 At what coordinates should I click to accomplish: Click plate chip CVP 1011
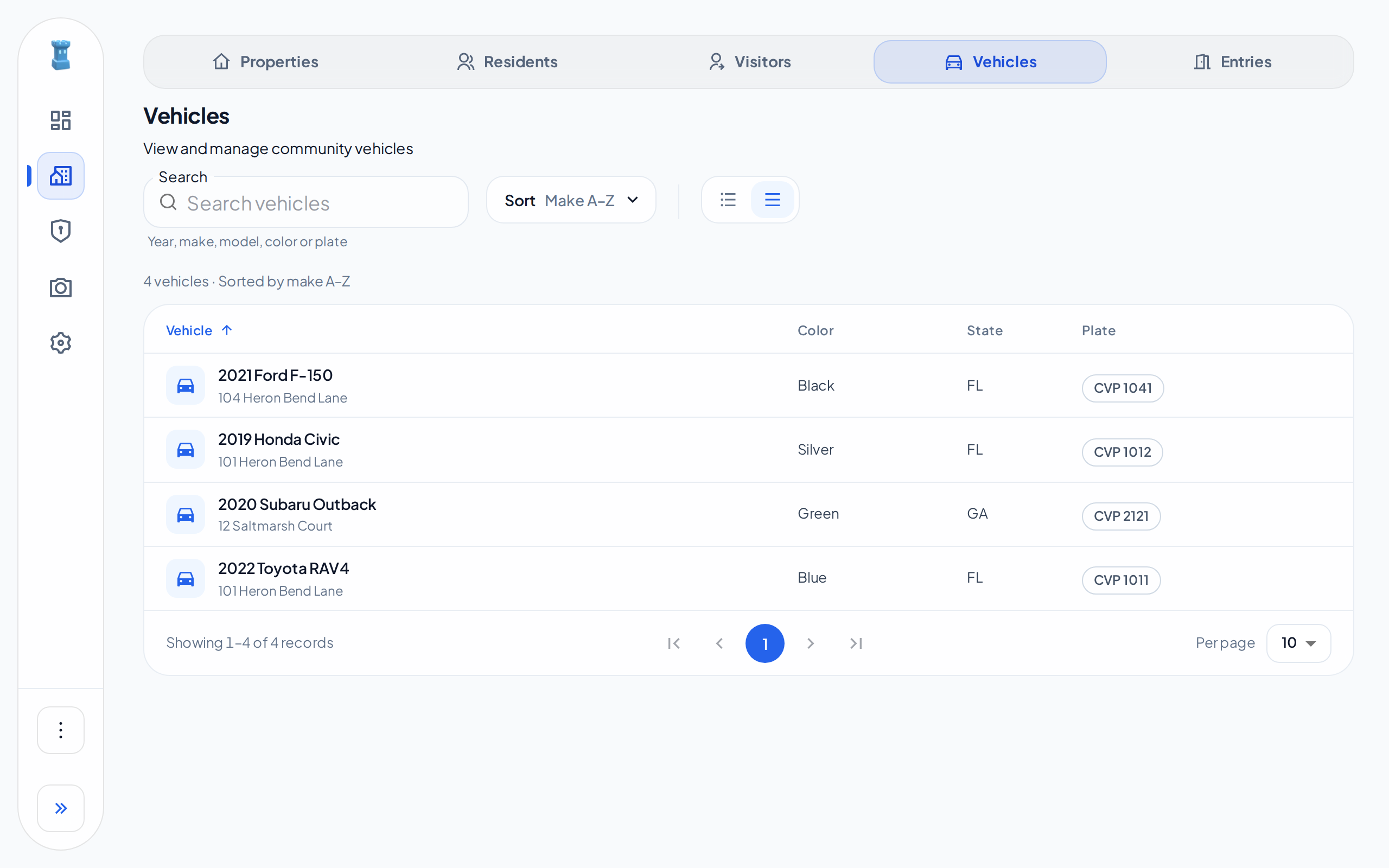click(1121, 580)
